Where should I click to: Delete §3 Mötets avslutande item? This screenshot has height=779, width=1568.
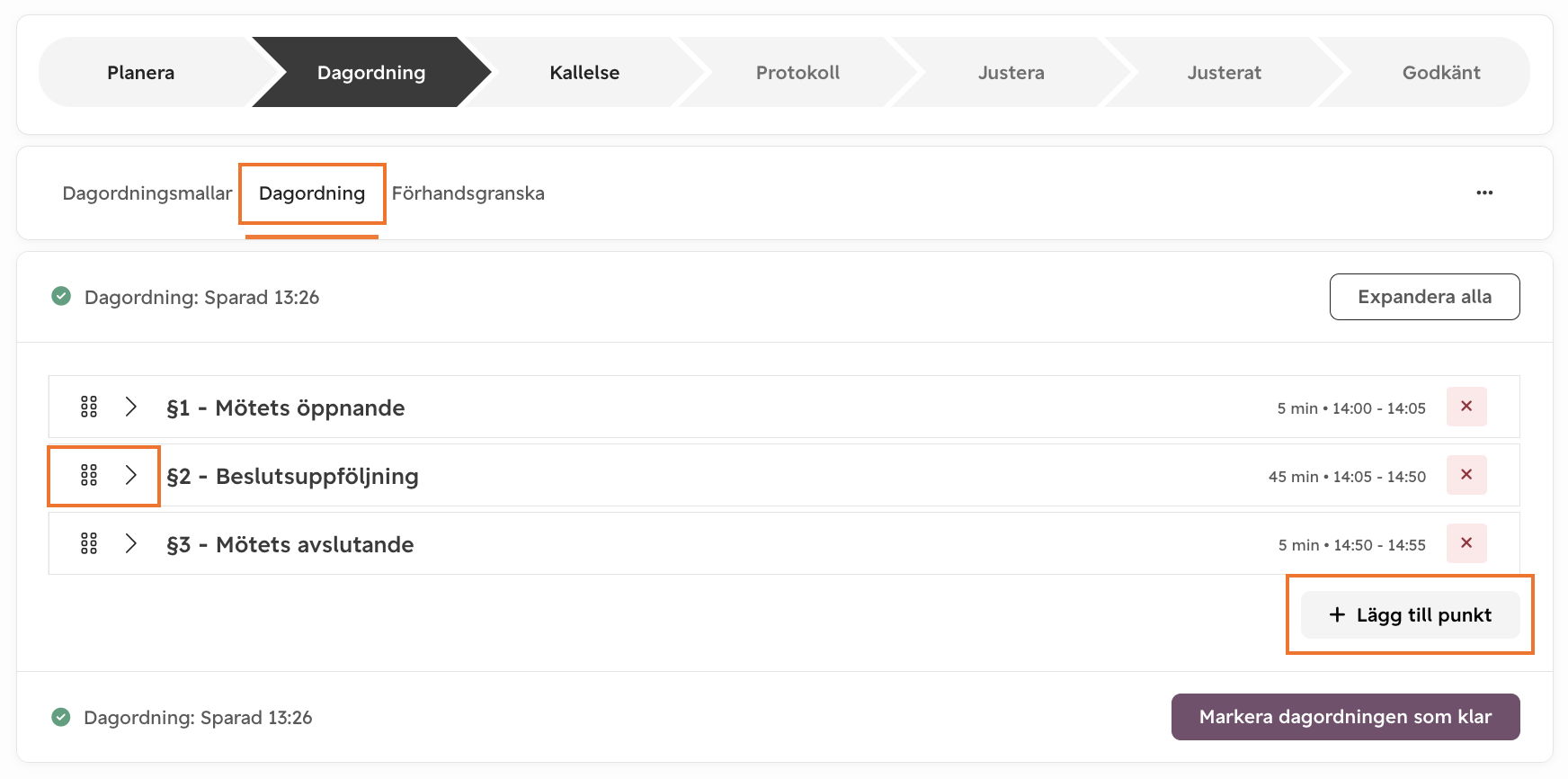click(x=1466, y=543)
